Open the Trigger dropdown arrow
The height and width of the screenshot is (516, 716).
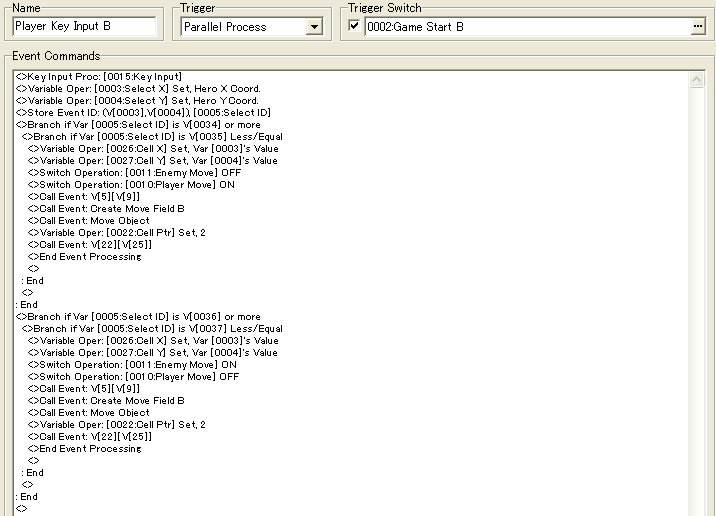(314, 27)
